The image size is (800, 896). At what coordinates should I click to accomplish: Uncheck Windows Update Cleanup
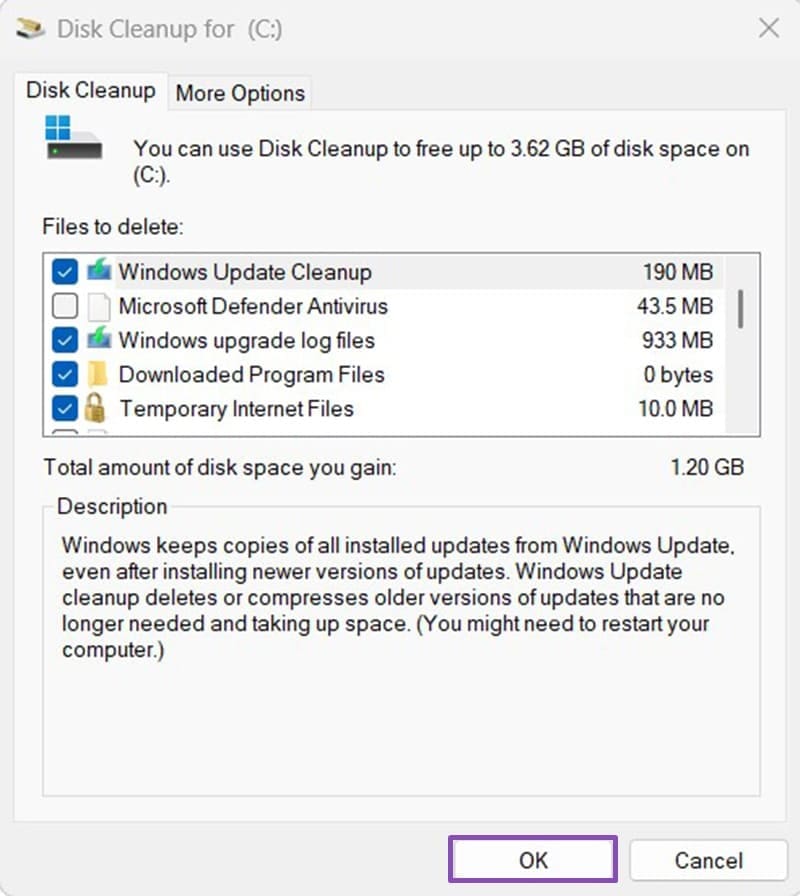point(65,272)
